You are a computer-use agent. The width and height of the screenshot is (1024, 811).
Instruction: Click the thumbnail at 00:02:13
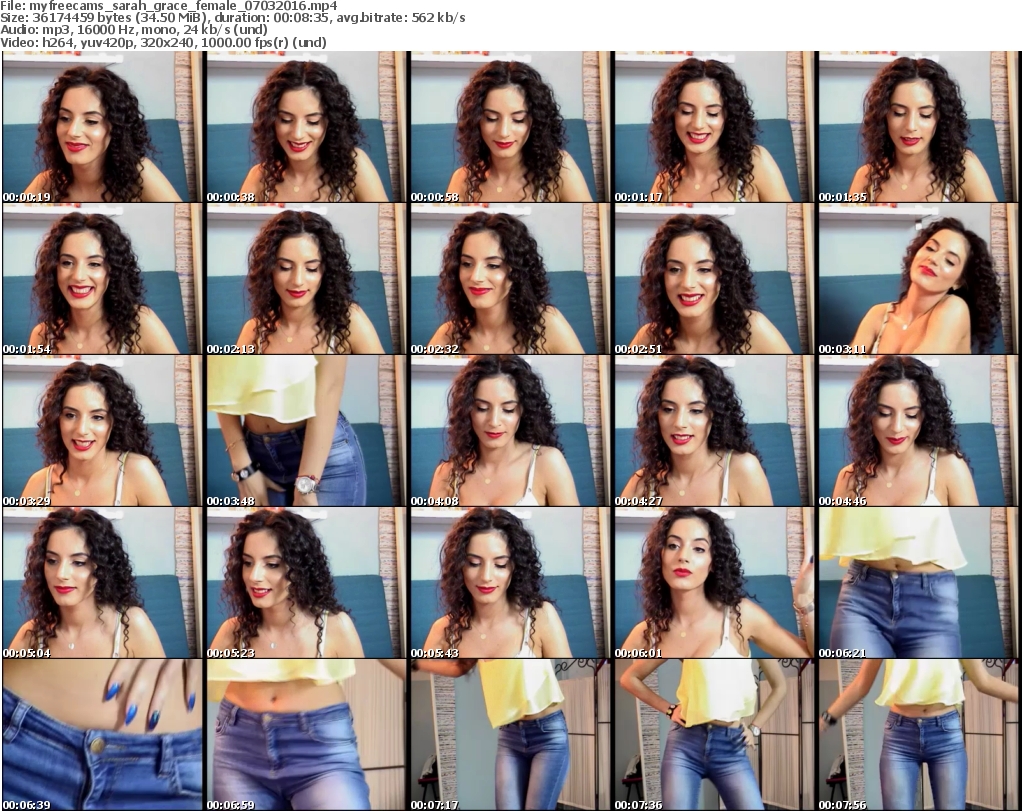306,279
